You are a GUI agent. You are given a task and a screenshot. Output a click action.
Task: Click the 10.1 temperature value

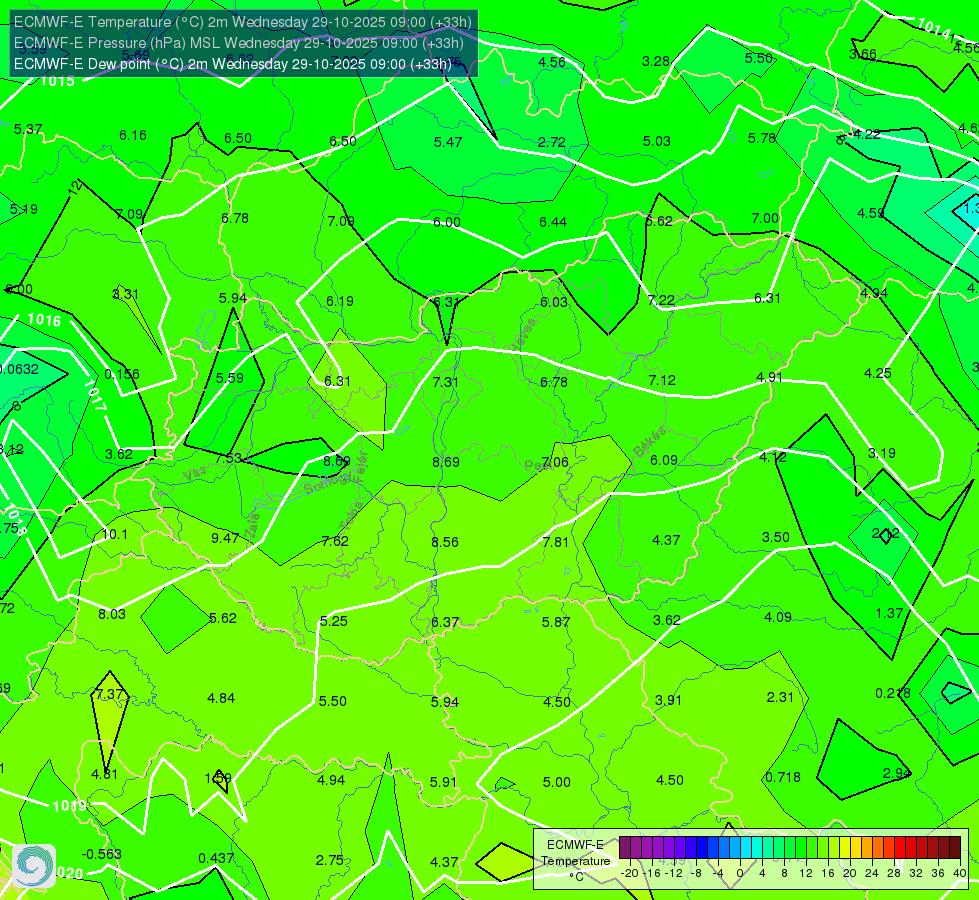point(114,535)
